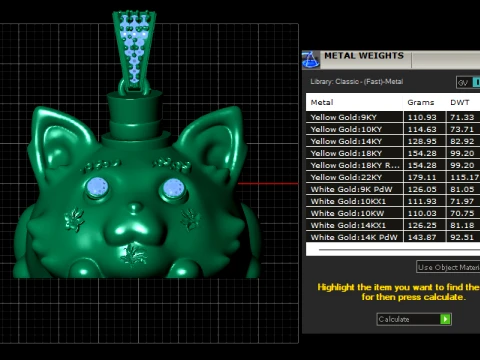Select the Yellow Gold:10KY row
The image size is (480, 360).
tap(393, 129)
